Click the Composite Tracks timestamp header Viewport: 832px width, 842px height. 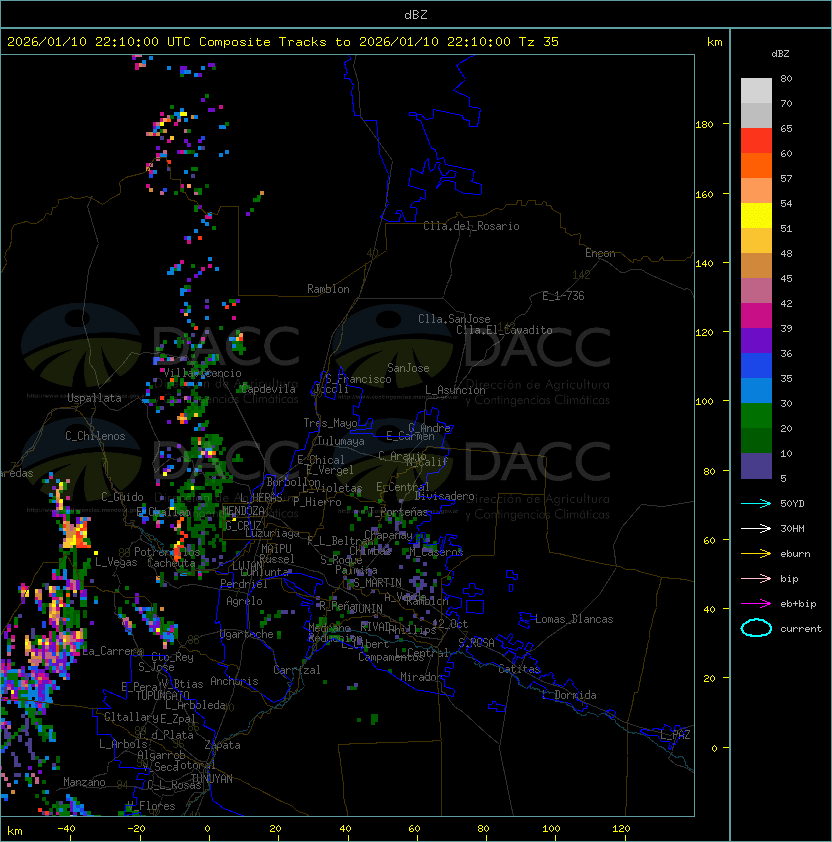[x=283, y=42]
